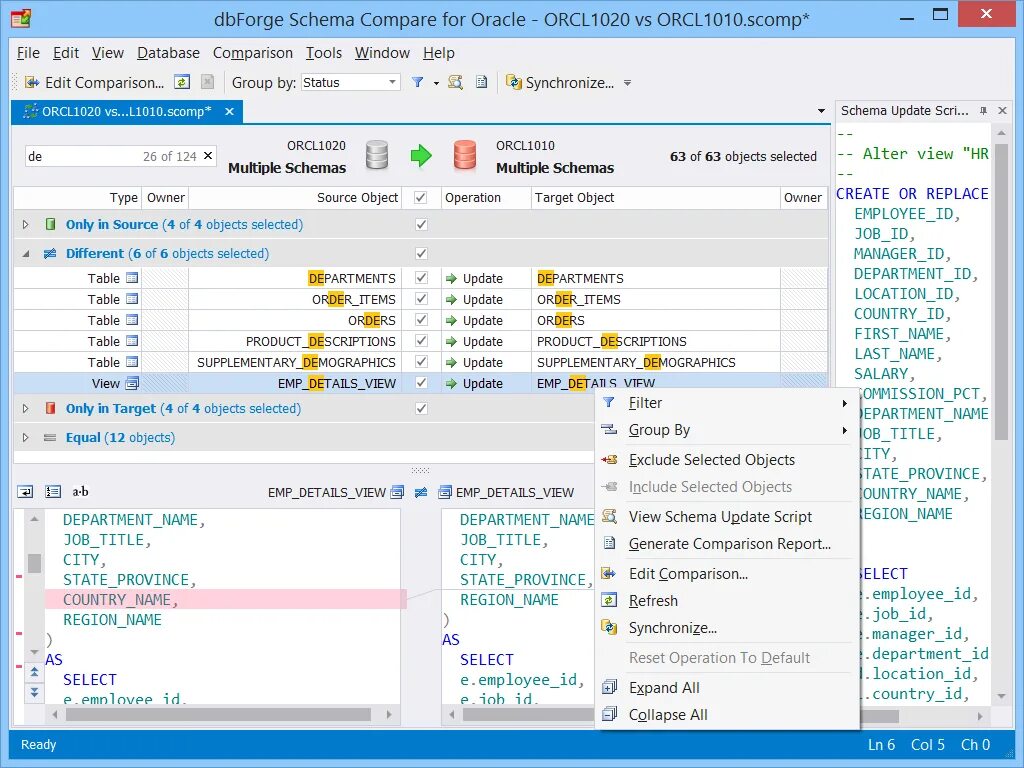
Task: Open the Database menu
Action: [168, 53]
